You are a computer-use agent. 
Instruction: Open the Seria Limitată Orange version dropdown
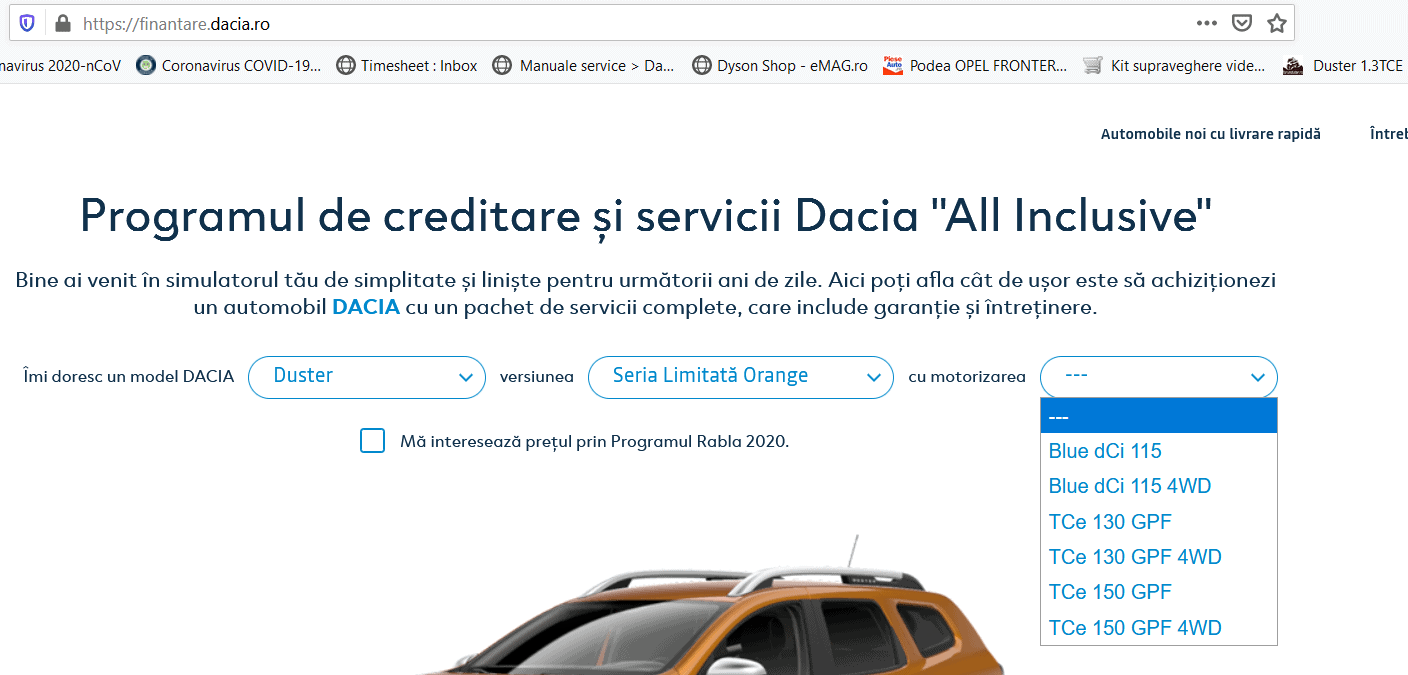[x=740, y=377]
